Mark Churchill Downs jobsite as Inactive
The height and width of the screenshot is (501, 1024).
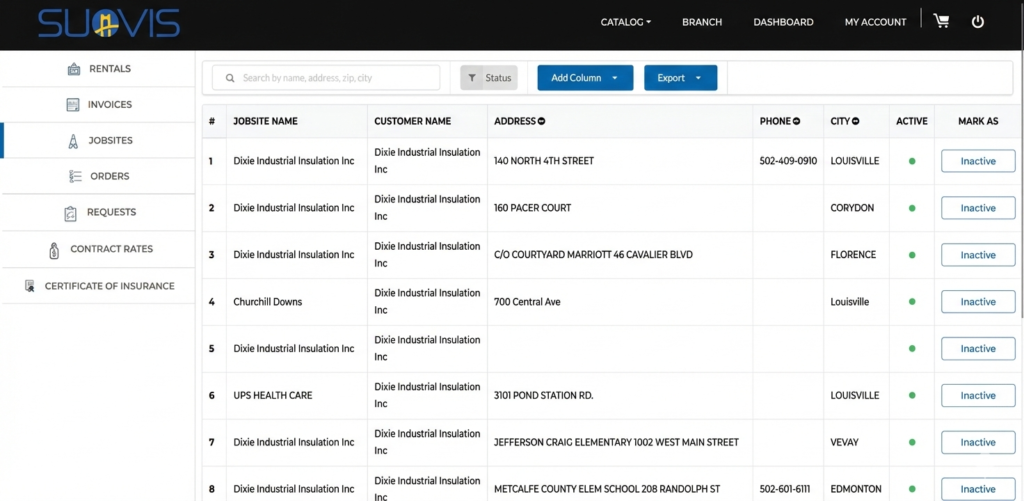click(x=977, y=302)
